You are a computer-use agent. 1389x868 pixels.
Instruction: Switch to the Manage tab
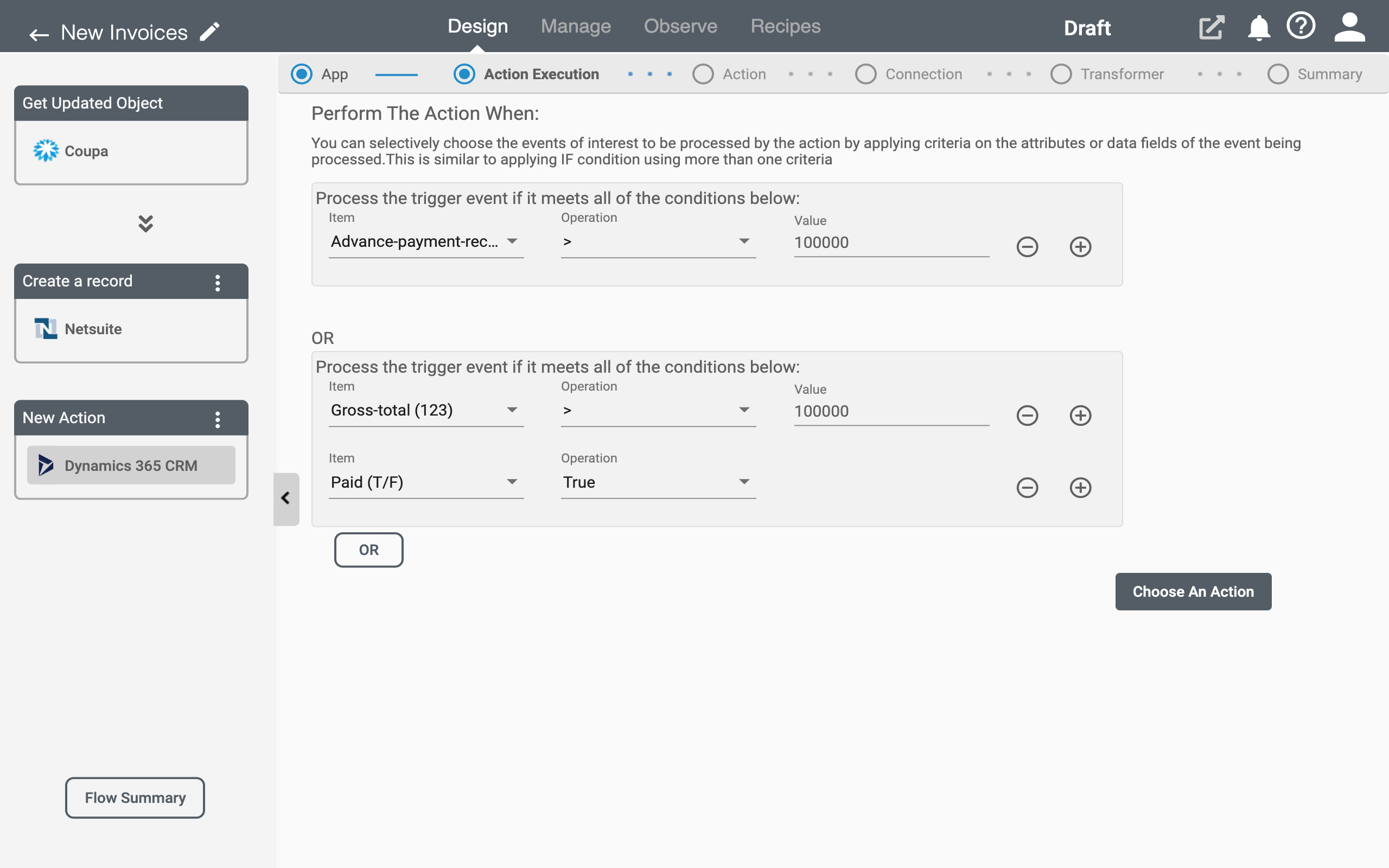click(576, 27)
